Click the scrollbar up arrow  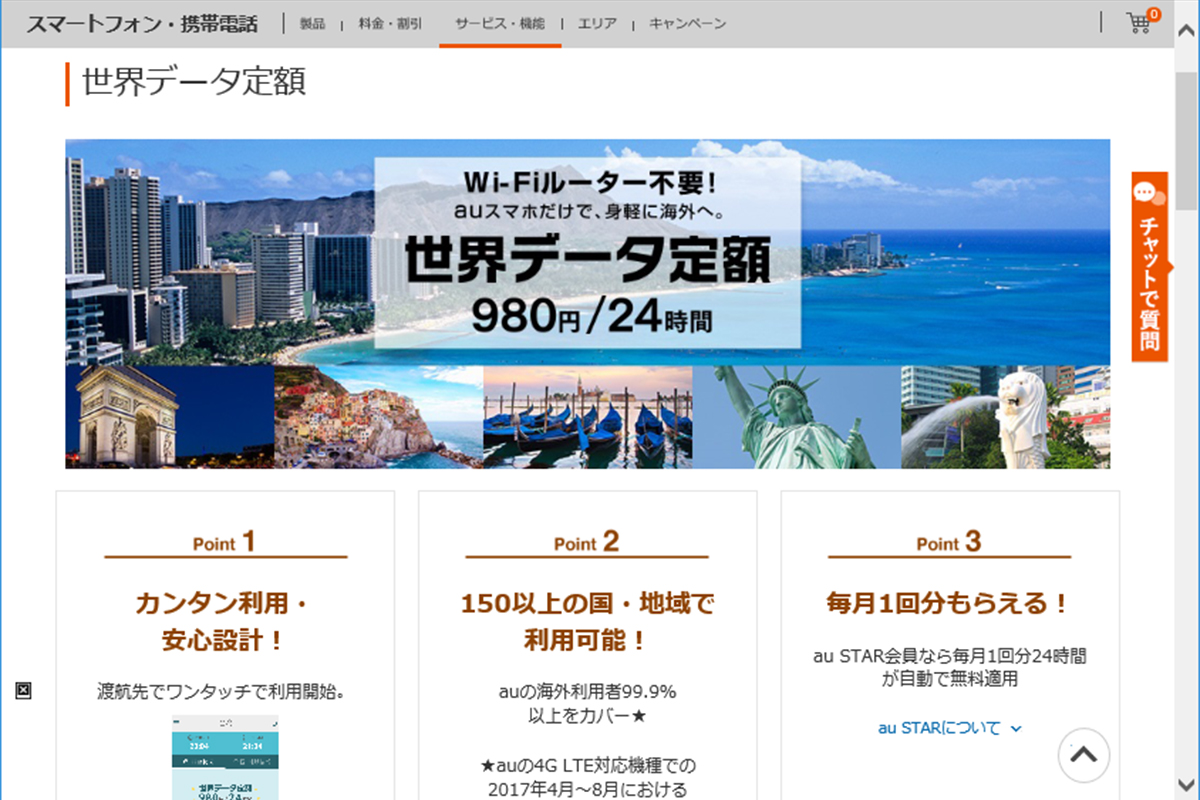pos(1187,58)
